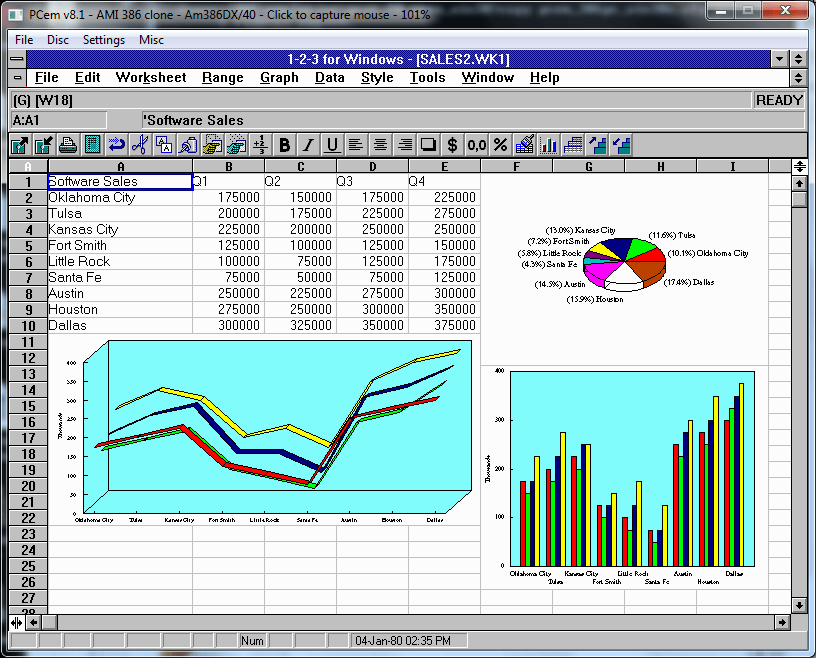Open PCem's Misc menu
816x658 pixels.
pyautogui.click(x=151, y=40)
